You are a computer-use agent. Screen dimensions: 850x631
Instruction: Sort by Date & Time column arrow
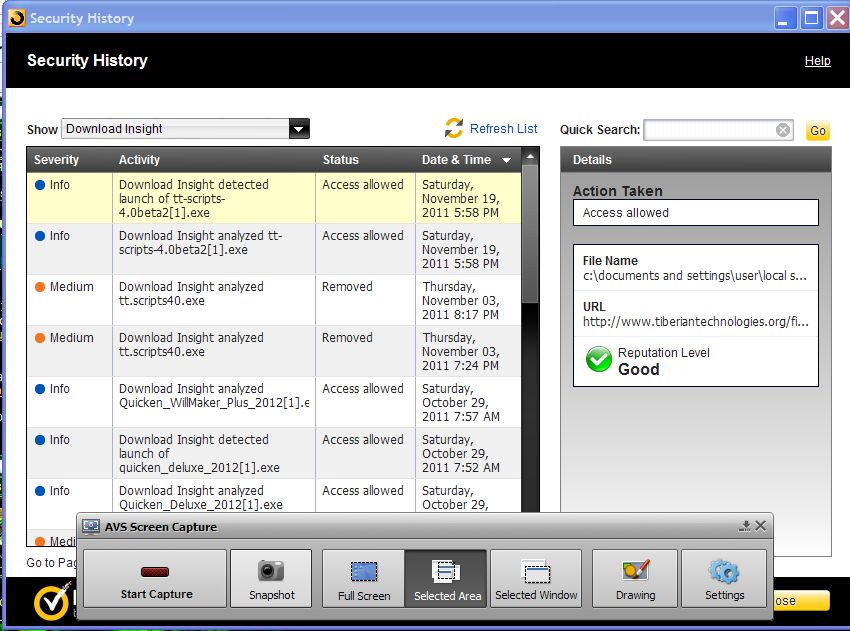[x=506, y=160]
